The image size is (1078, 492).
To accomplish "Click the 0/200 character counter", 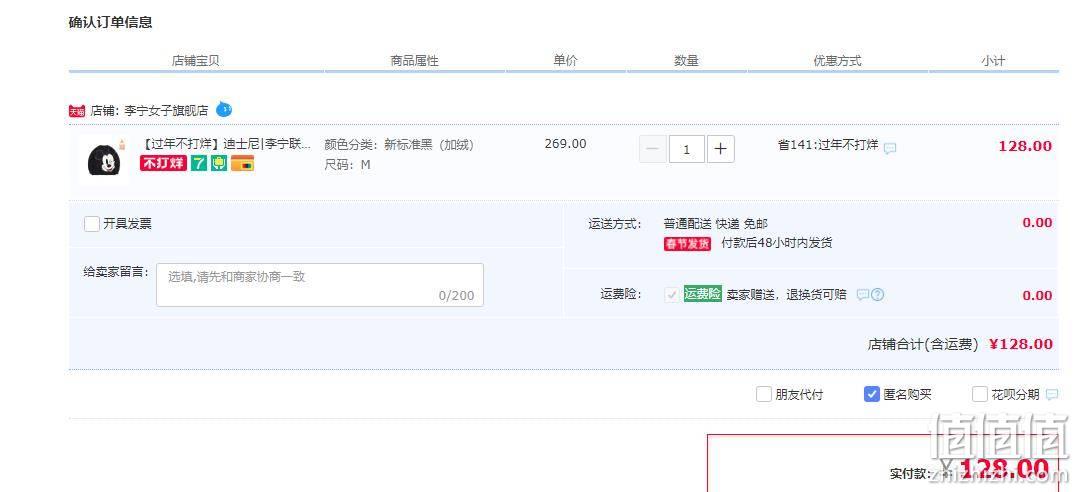I will 456,295.
